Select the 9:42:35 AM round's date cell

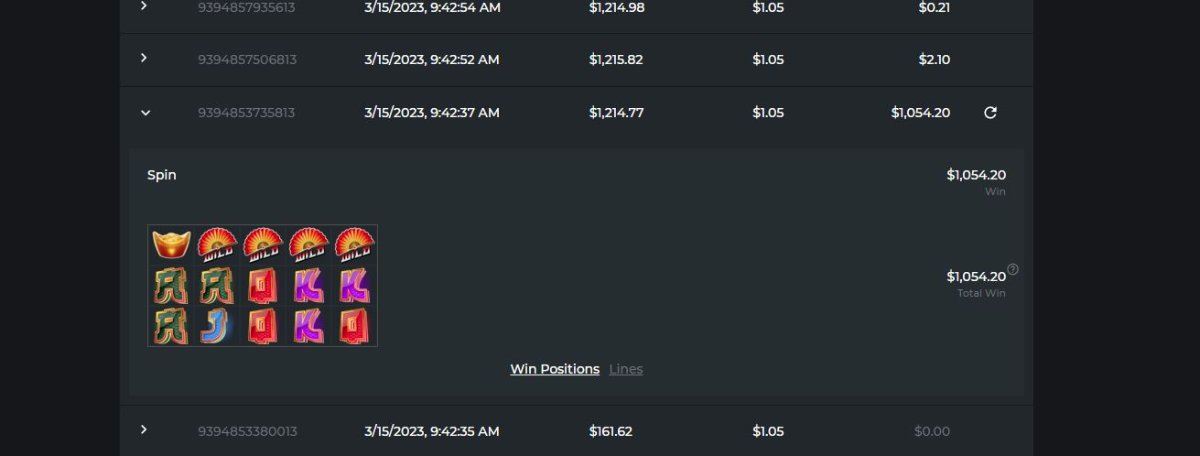[431, 431]
